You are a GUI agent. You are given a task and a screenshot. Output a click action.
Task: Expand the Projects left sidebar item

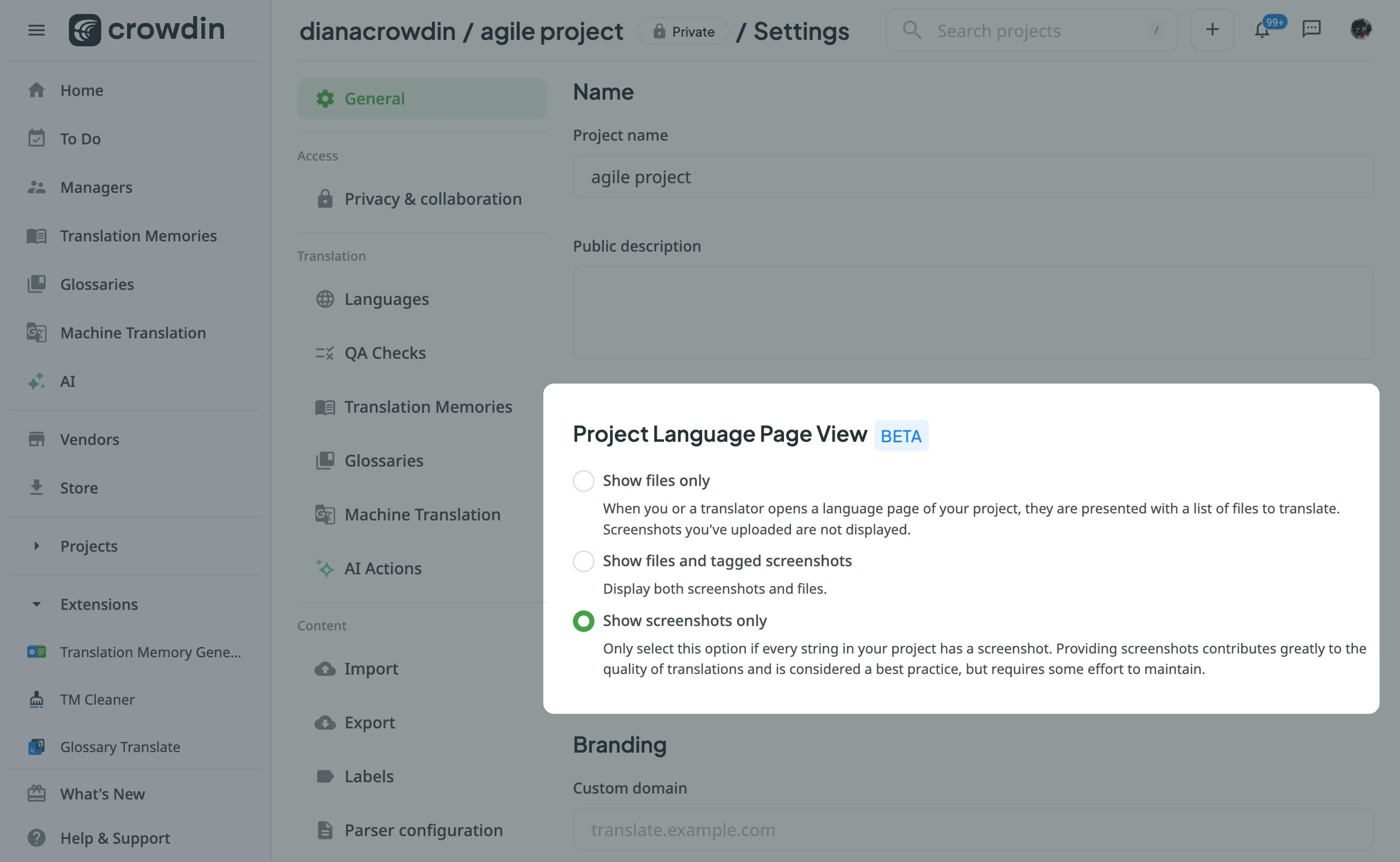[x=36, y=546]
